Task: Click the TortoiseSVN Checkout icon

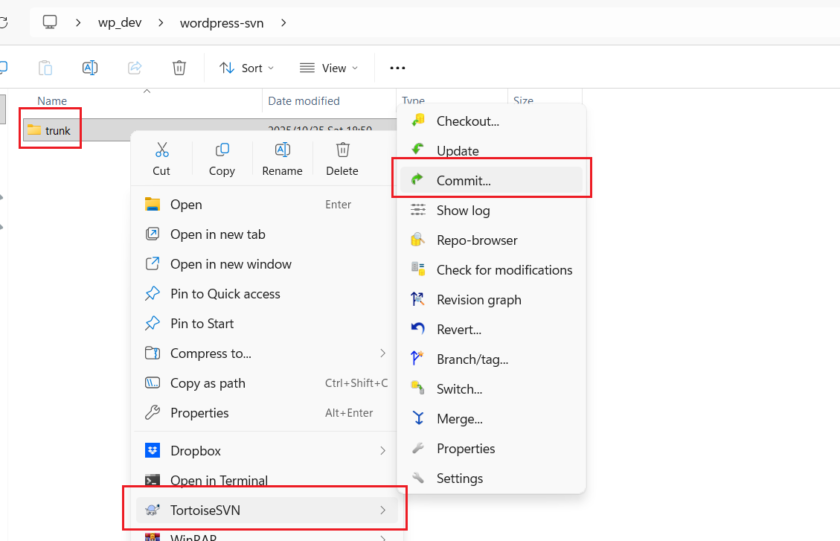Action: pyautogui.click(x=418, y=121)
